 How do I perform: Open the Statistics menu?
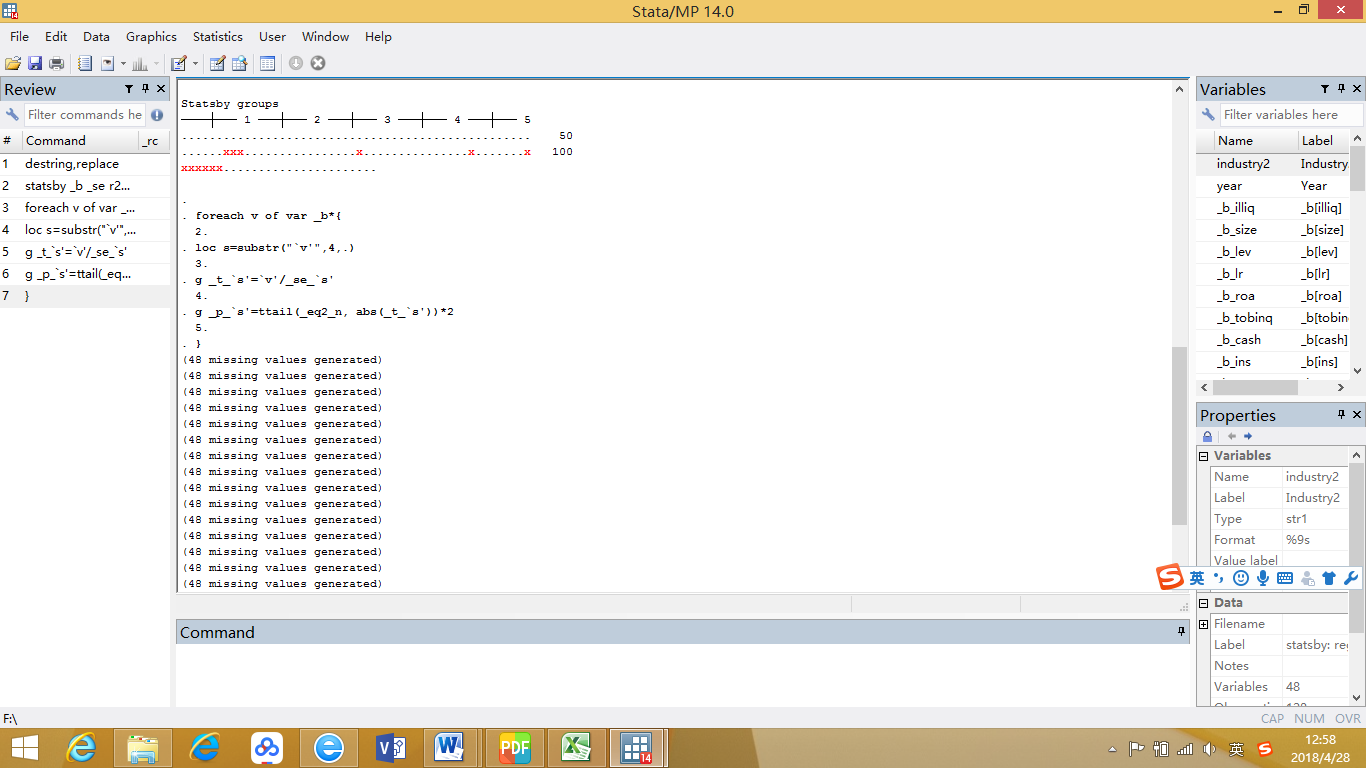(217, 37)
